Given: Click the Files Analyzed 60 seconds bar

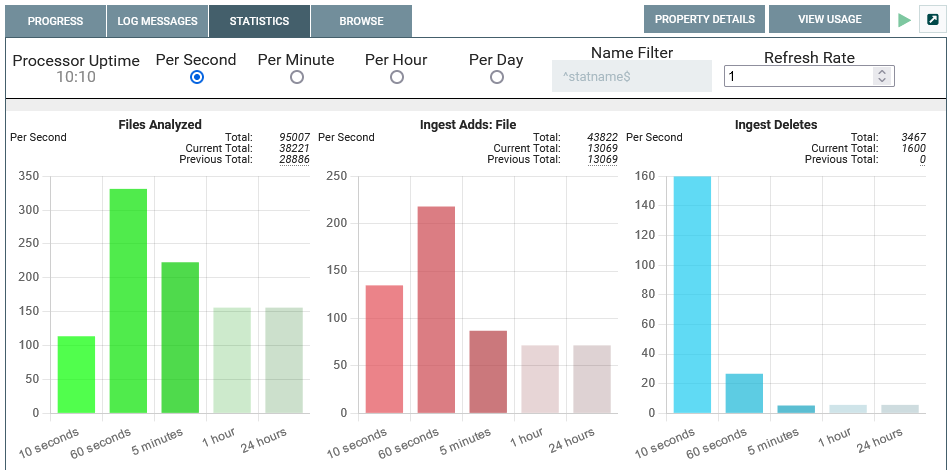Looking at the screenshot, I should (x=128, y=300).
